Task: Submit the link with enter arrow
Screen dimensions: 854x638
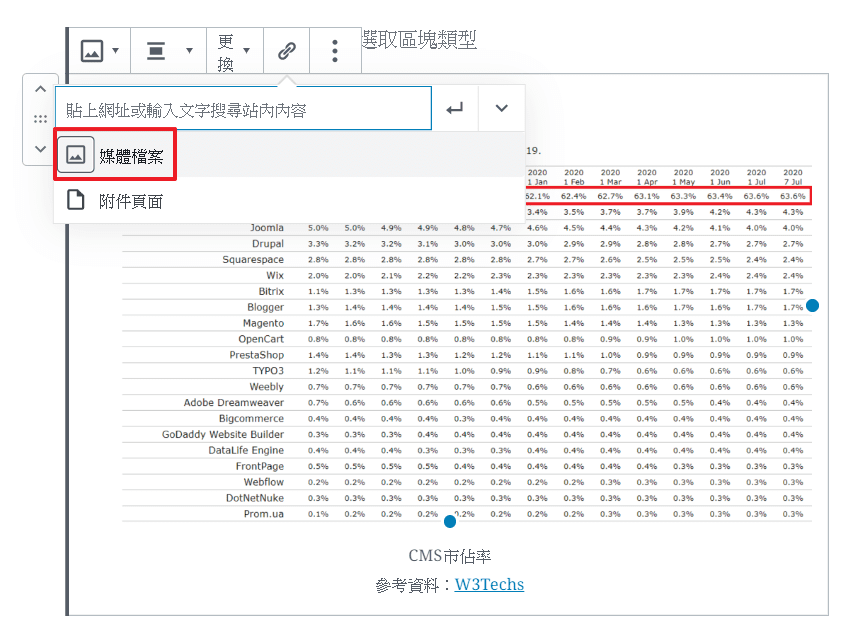Action: [454, 108]
